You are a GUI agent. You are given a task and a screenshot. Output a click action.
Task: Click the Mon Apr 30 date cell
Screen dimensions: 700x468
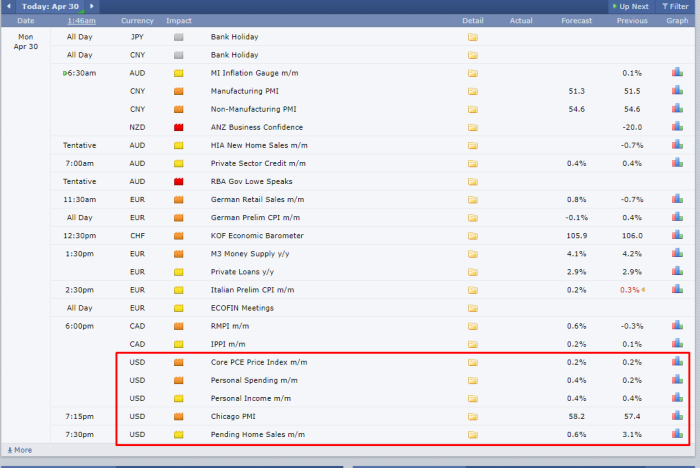25,42
